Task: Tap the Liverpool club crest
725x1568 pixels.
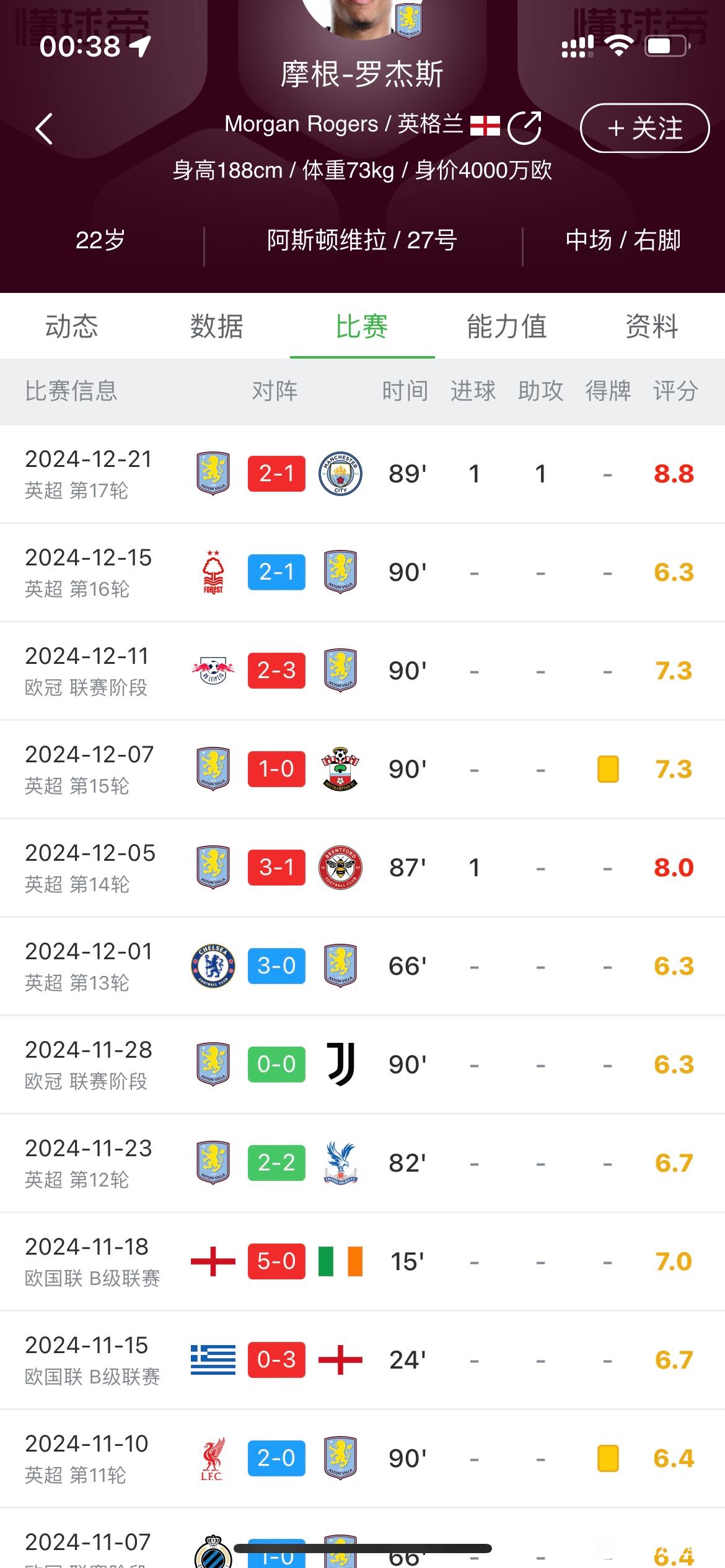Action: (x=213, y=1458)
